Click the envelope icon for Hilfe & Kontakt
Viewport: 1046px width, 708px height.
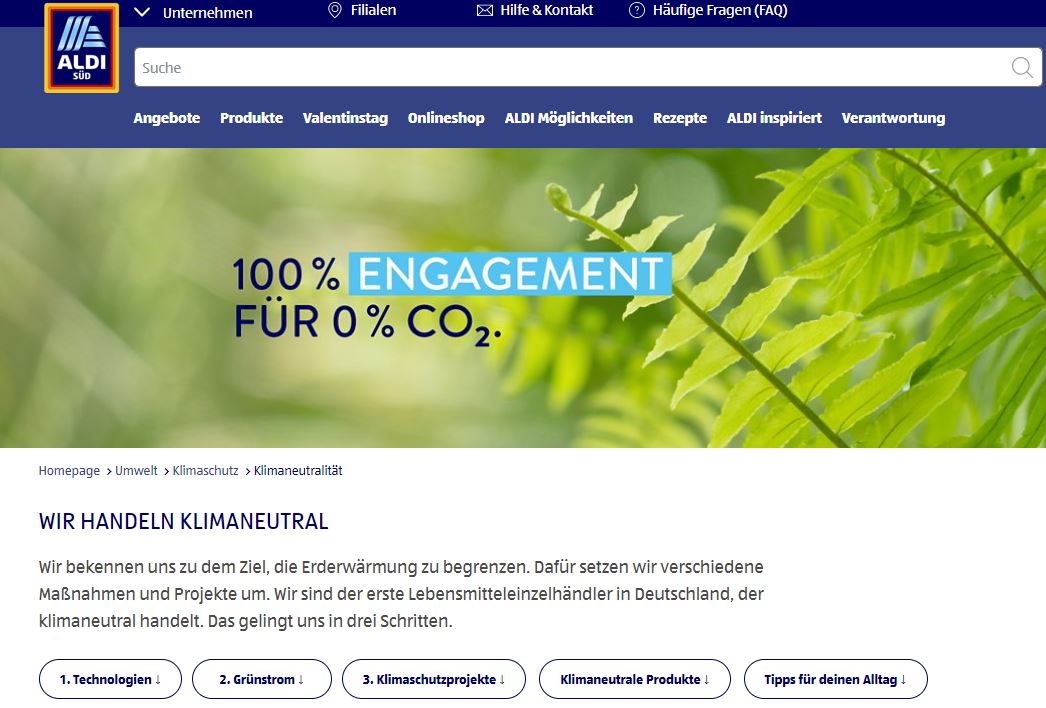[x=484, y=11]
